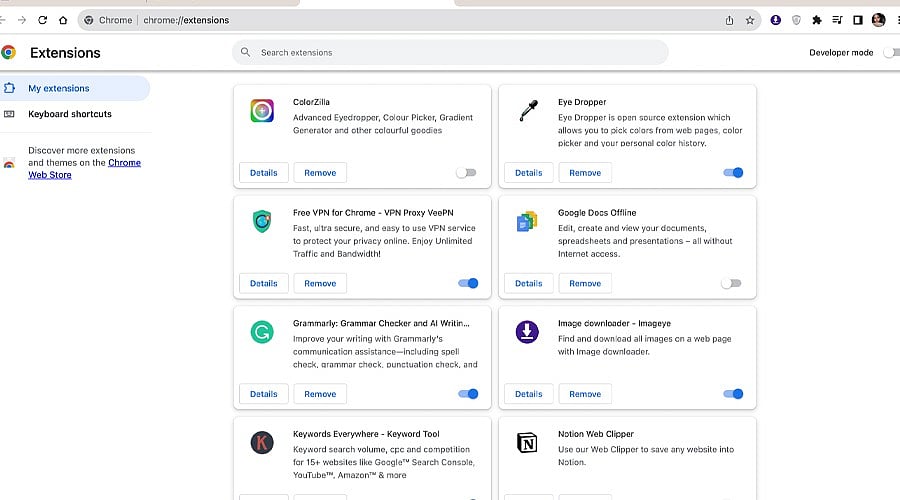Open the profile avatar menu
Image resolution: width=900 pixels, height=500 pixels.
(x=878, y=20)
